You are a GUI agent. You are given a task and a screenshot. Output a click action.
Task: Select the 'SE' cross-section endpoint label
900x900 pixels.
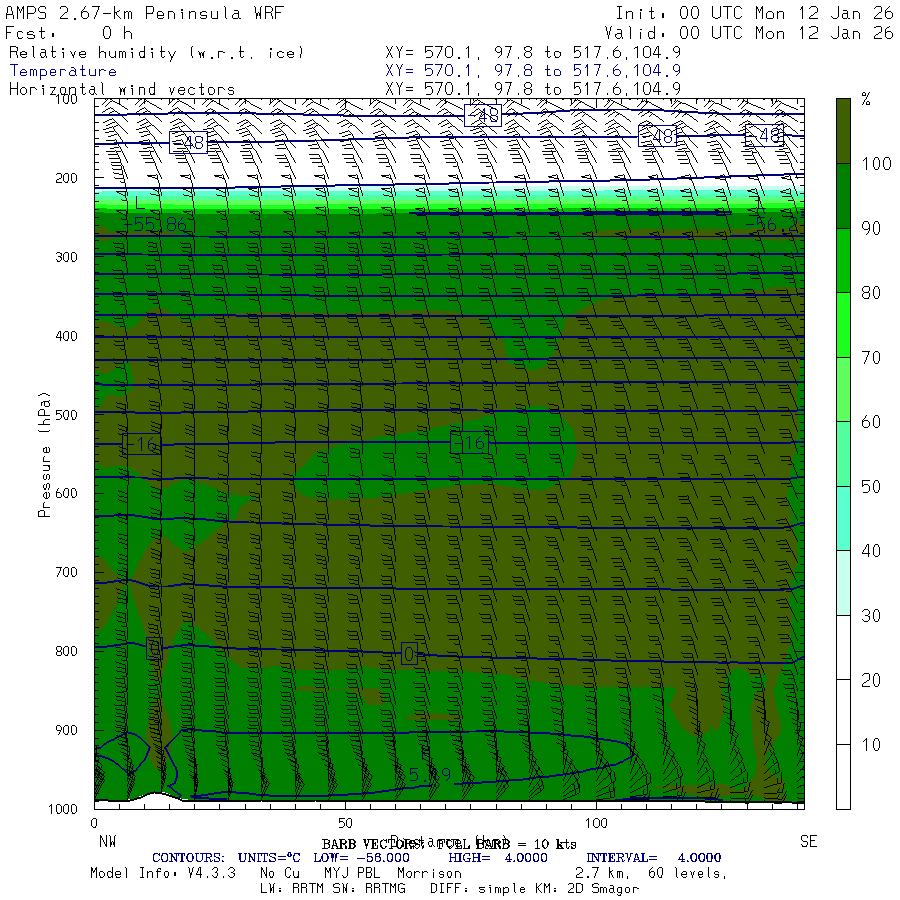coord(808,841)
